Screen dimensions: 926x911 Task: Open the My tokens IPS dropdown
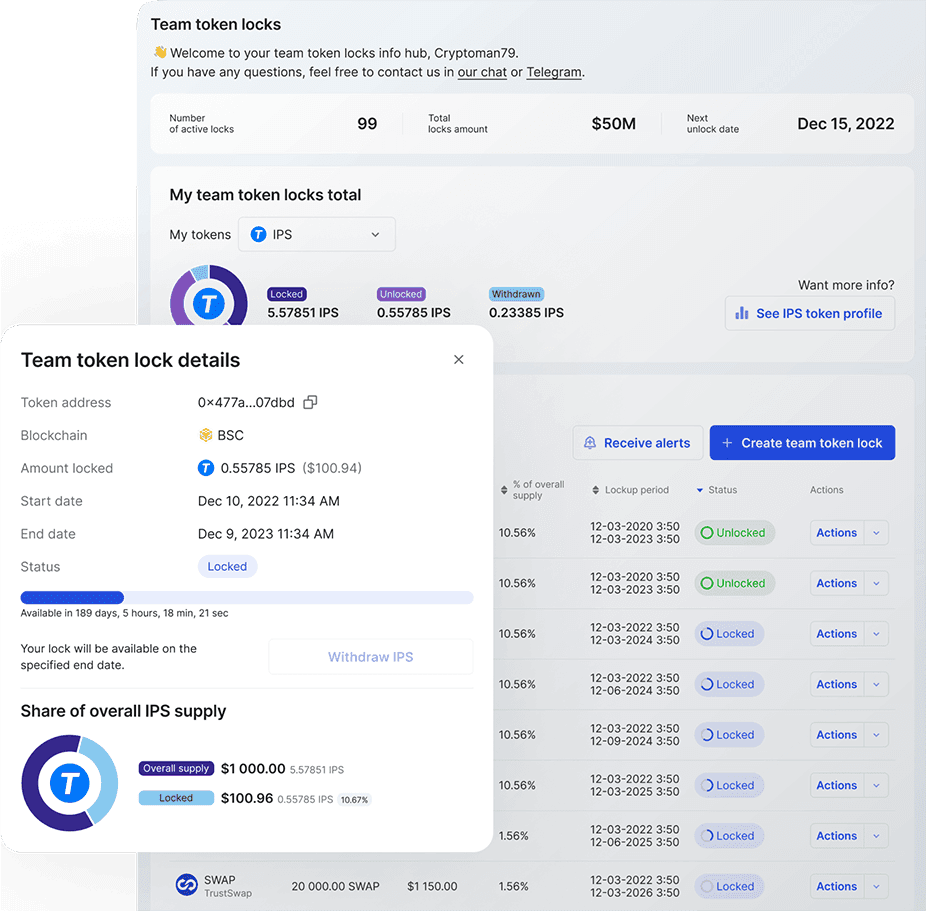[316, 234]
